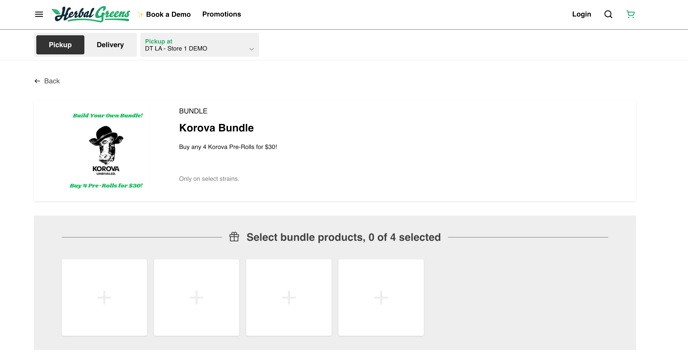Click 'Only on select strains.' note
Screen dimensions: 688x364
209,178
